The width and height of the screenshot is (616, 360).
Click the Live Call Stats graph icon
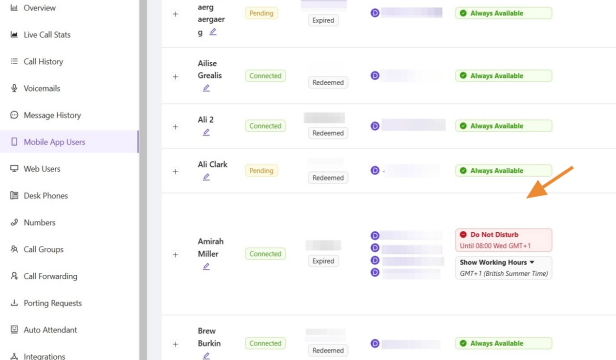14,35
